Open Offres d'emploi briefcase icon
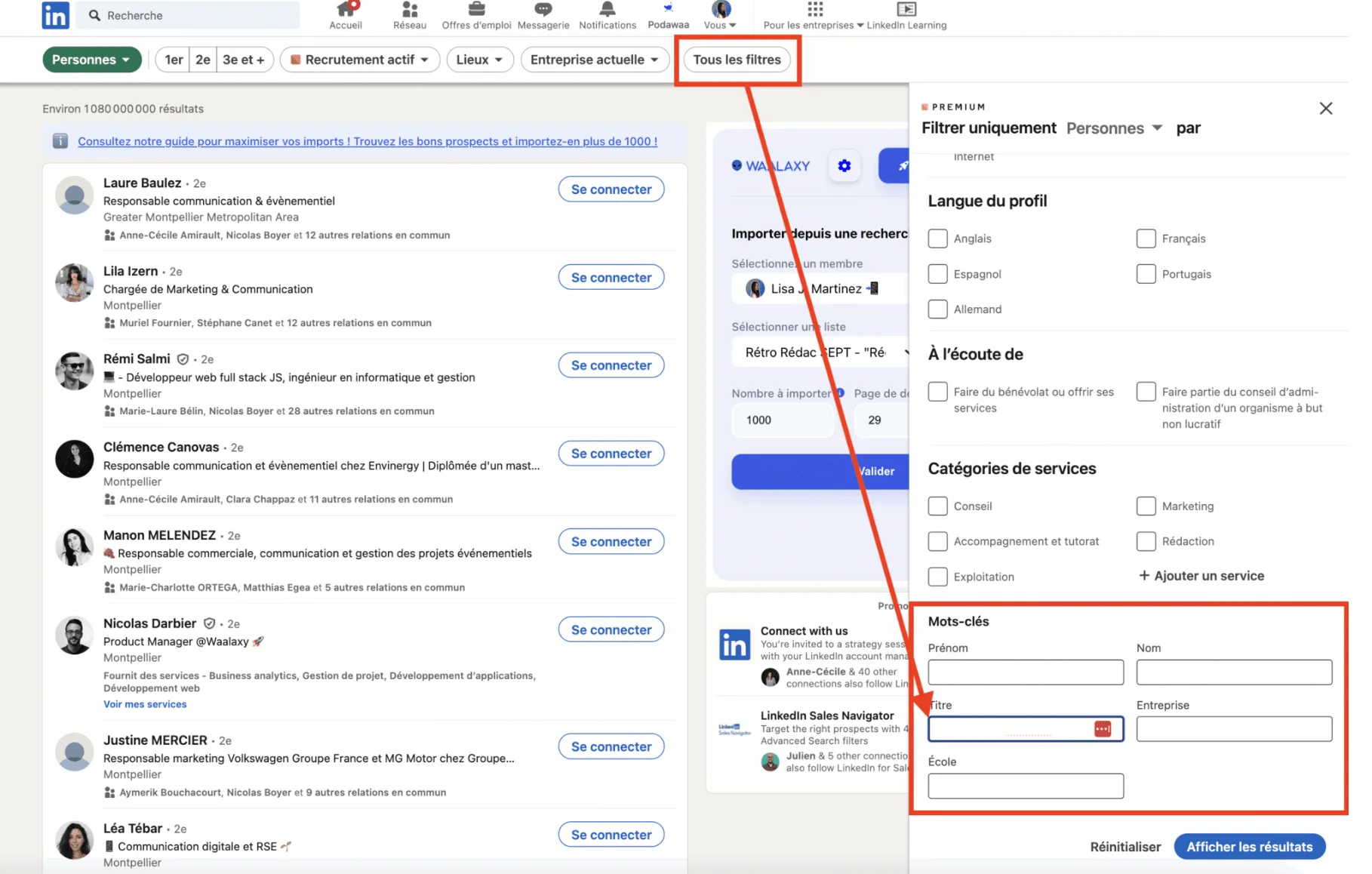1372x874 pixels. tap(476, 9)
